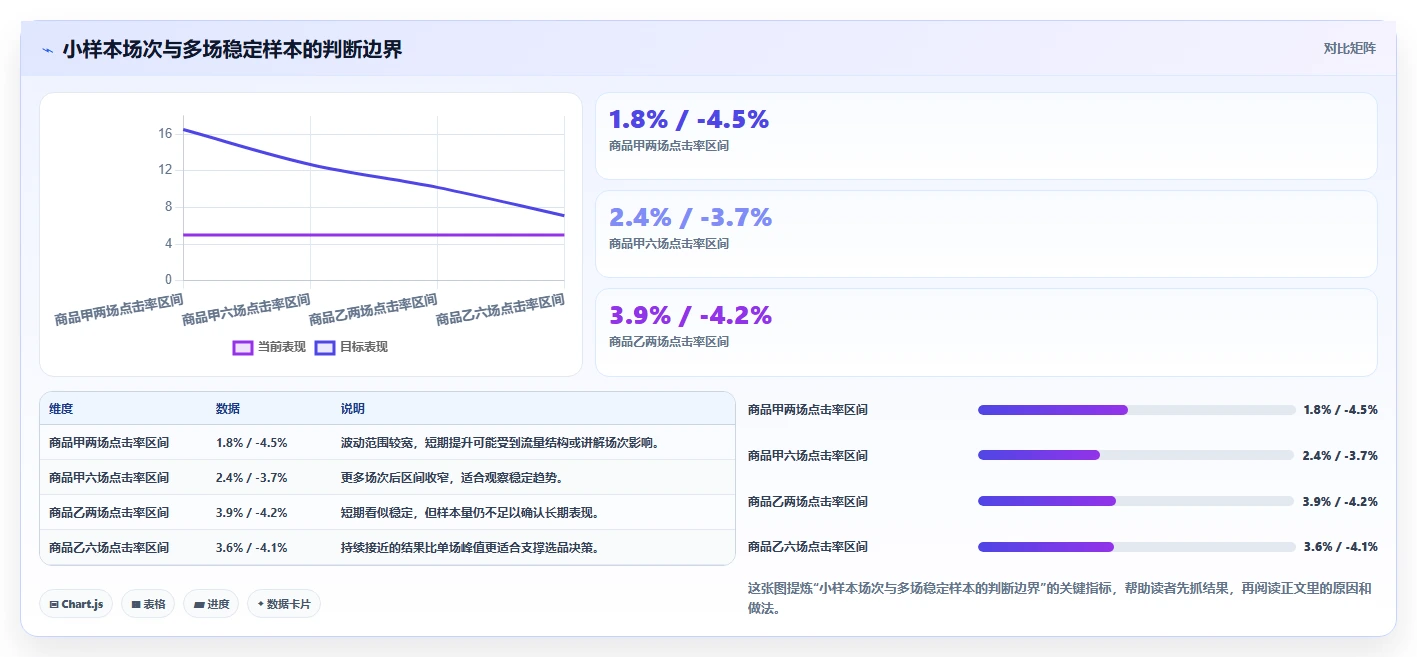Click chart x-axis label 商品乙六场点击率区间
1417x657 pixels.
(501, 310)
